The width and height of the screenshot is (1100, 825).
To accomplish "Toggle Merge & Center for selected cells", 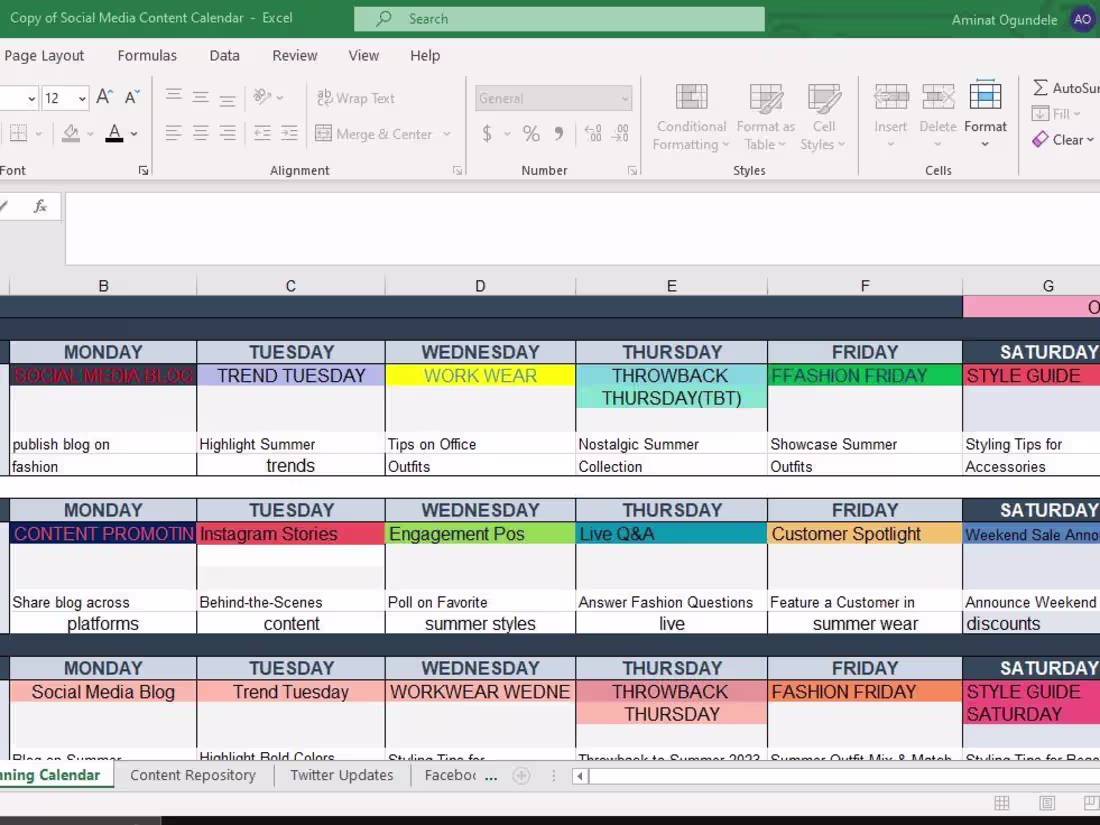I will (x=376, y=133).
